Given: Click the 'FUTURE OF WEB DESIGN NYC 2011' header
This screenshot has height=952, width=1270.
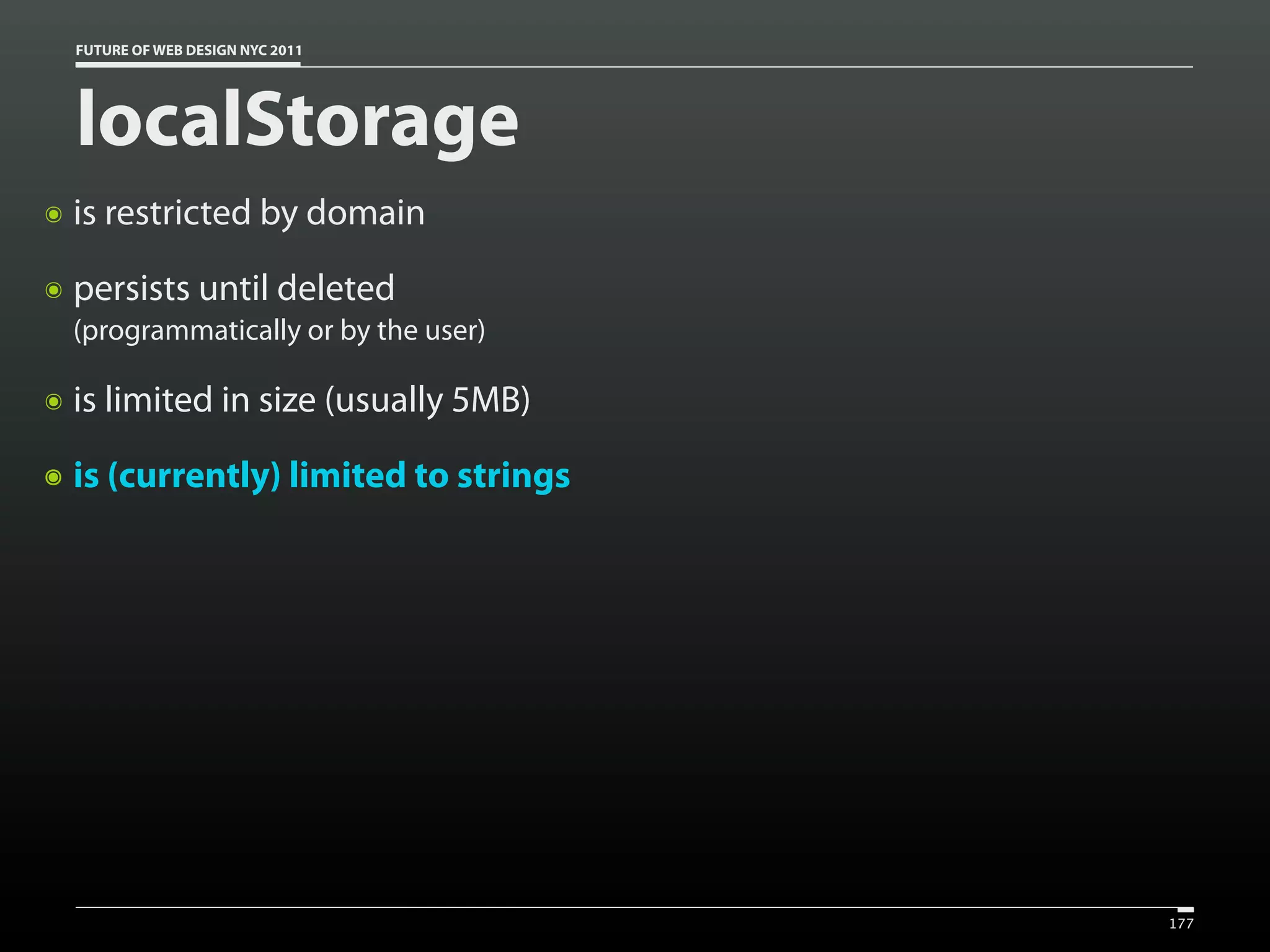Looking at the screenshot, I should click(x=189, y=50).
